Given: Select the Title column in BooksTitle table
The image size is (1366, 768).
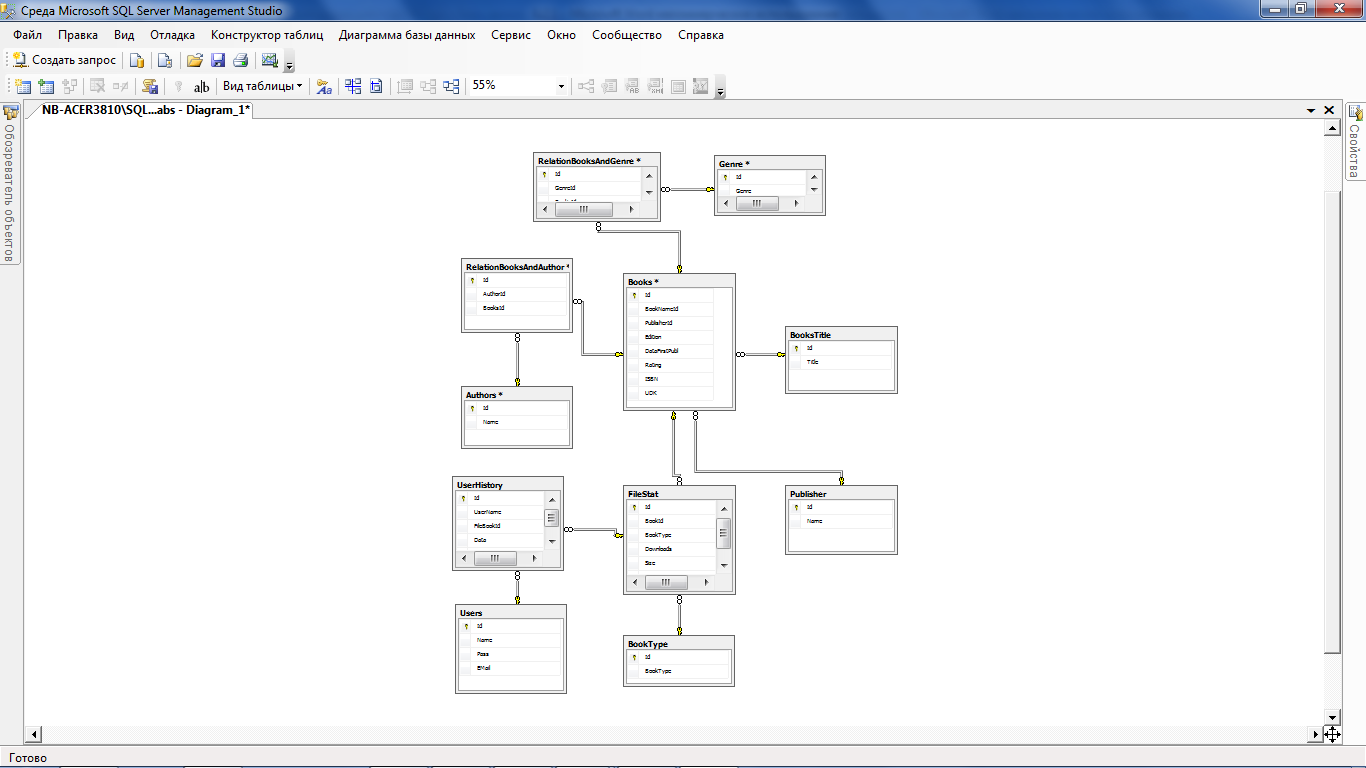Looking at the screenshot, I should tap(841, 362).
